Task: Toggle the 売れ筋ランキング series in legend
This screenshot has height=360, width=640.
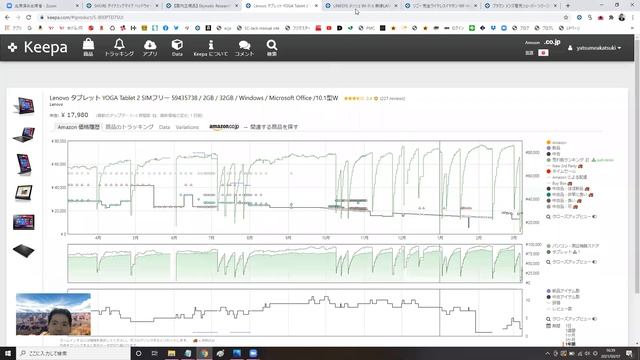Action: (x=568, y=160)
